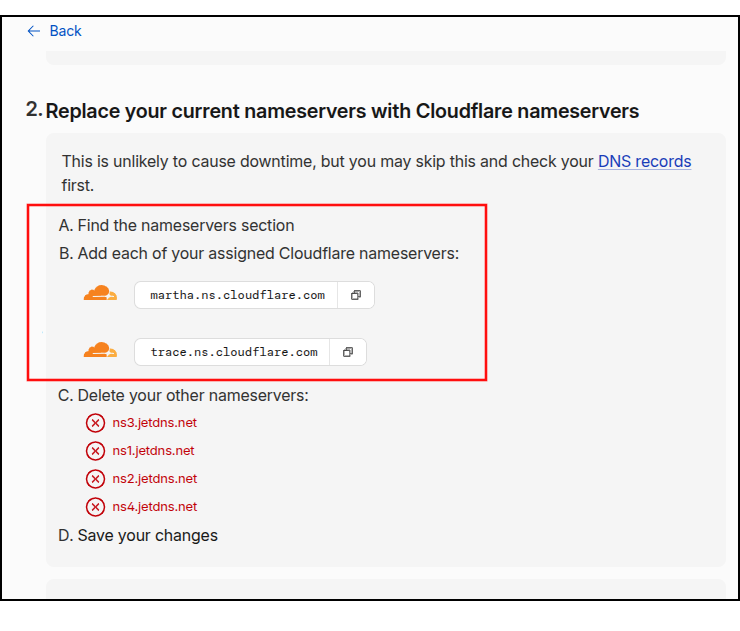Image resolution: width=740 pixels, height=631 pixels.
Task: Click the X icon next to ns4.jetdns.net
Action: coord(95,507)
